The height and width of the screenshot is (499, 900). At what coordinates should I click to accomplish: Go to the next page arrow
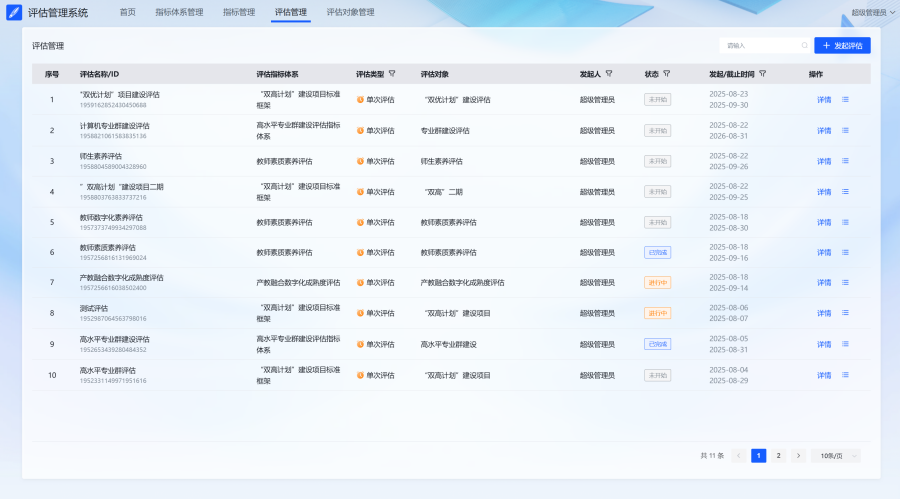[798, 456]
